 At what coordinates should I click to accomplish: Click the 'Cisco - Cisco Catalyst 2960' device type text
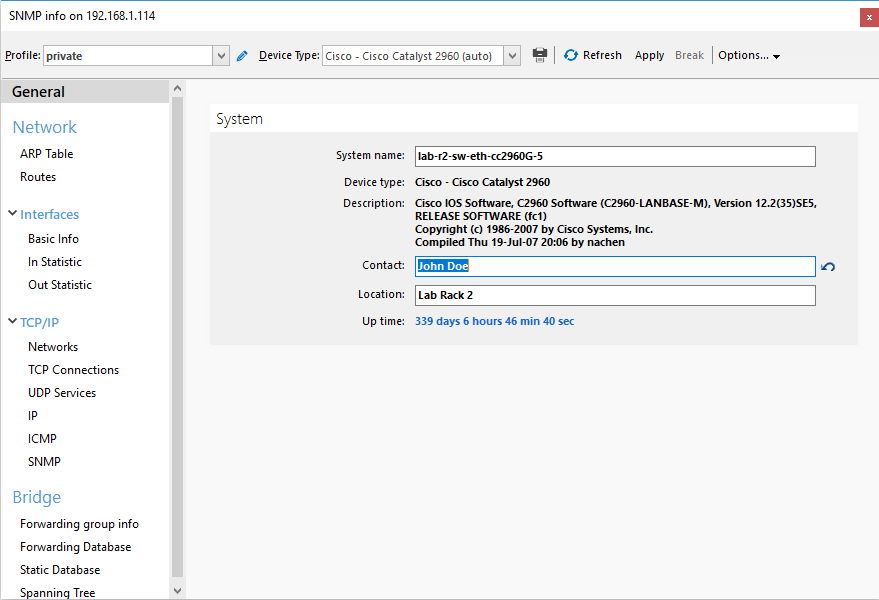tap(482, 182)
